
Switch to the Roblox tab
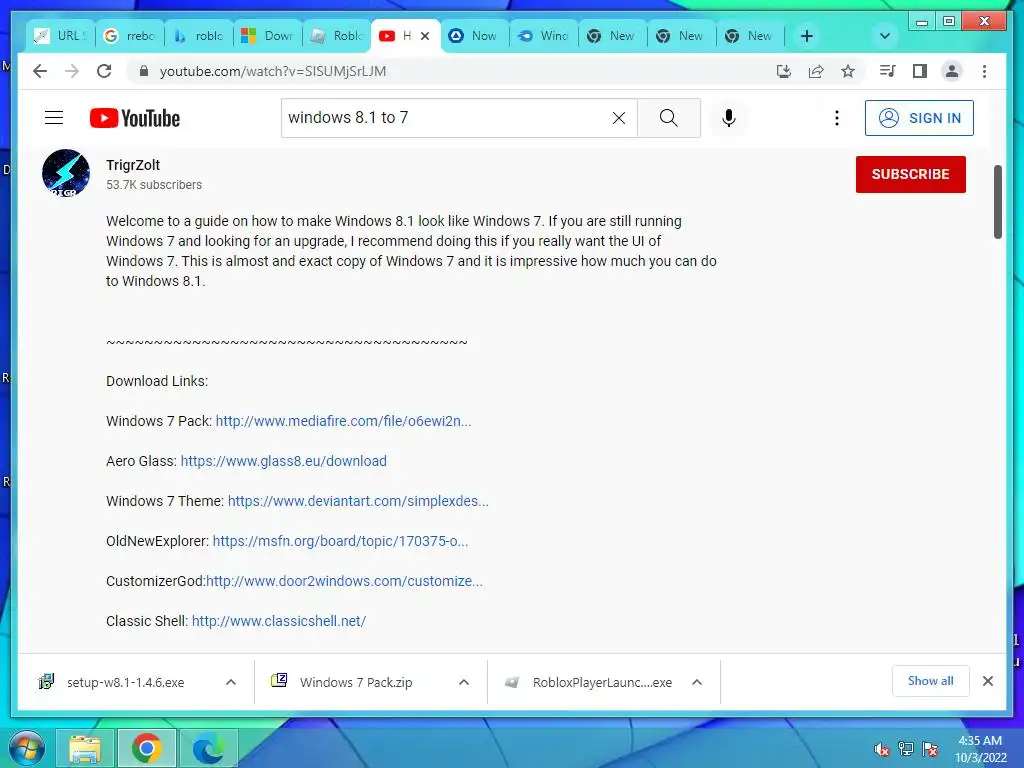[337, 36]
